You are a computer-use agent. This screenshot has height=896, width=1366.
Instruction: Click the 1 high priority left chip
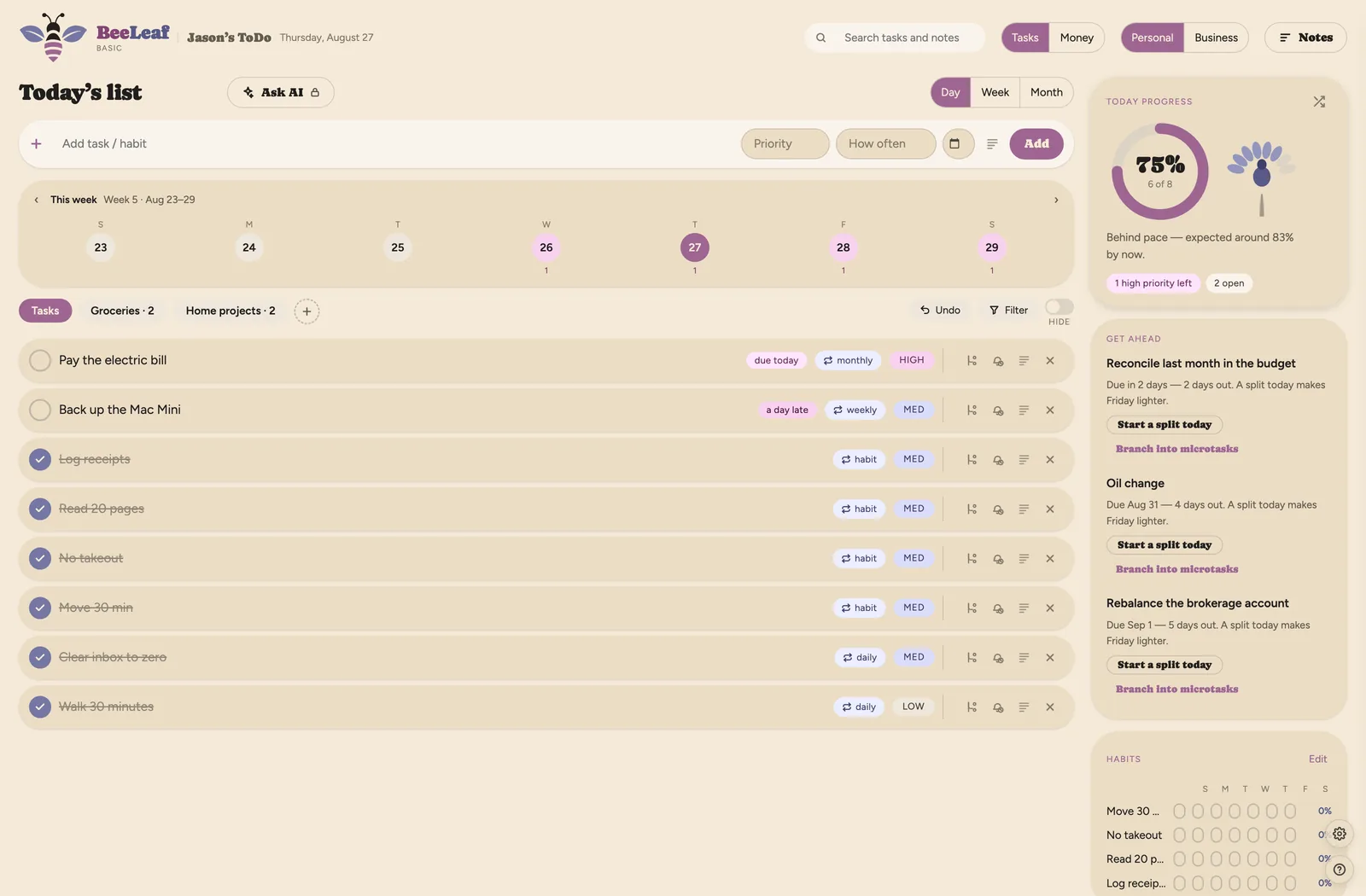tap(1153, 283)
